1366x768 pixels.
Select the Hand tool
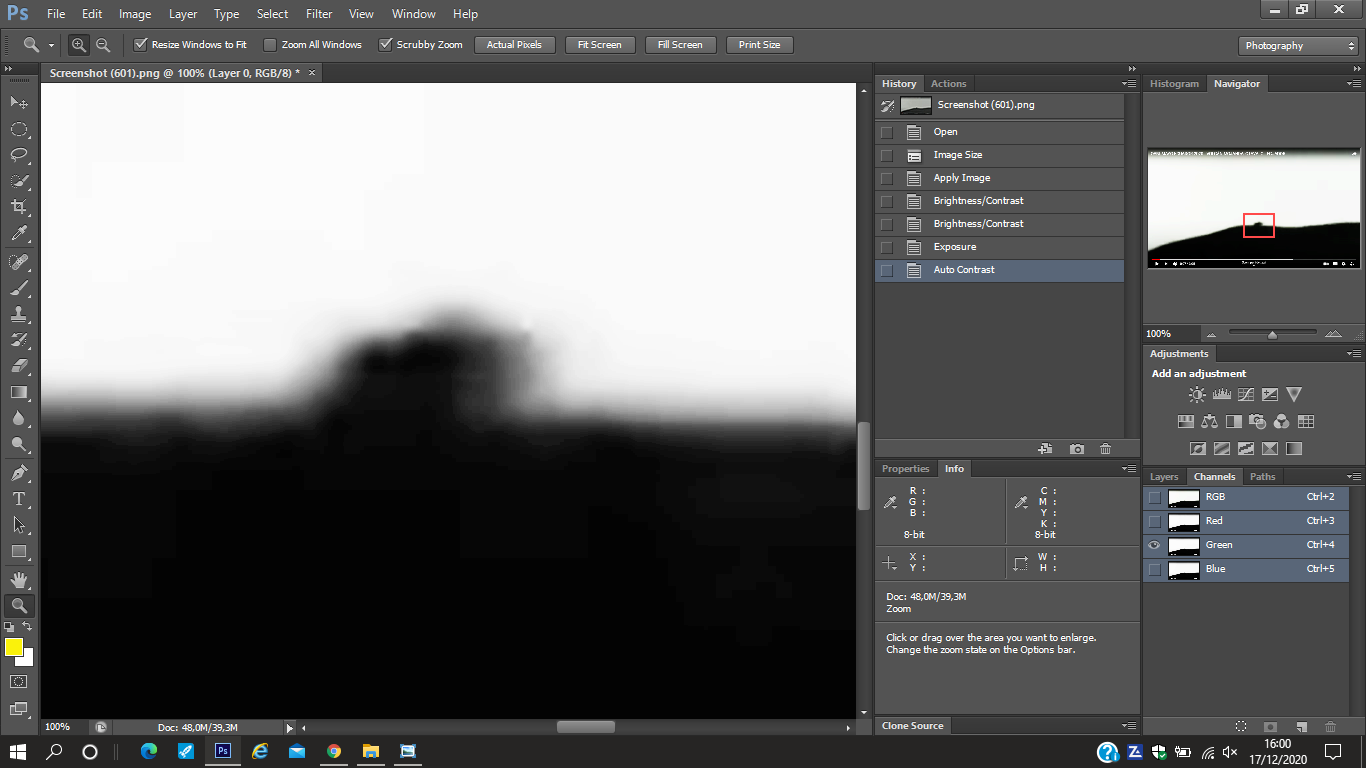click(19, 579)
